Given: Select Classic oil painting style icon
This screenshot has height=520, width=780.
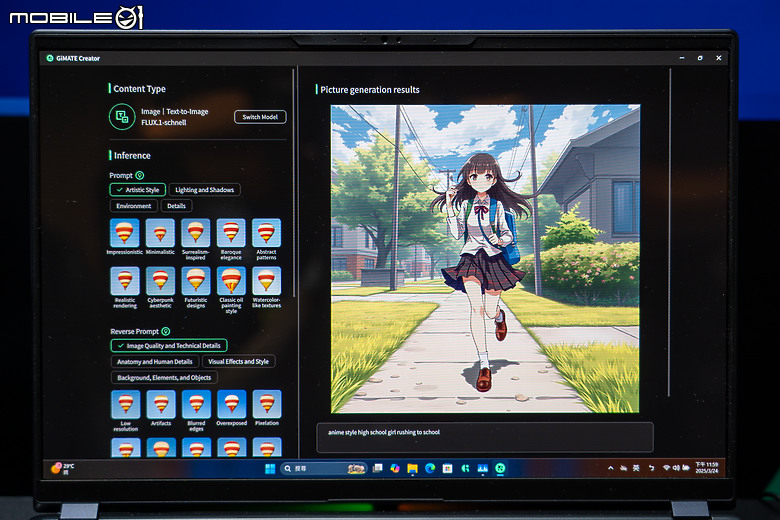Looking at the screenshot, I should [231, 281].
